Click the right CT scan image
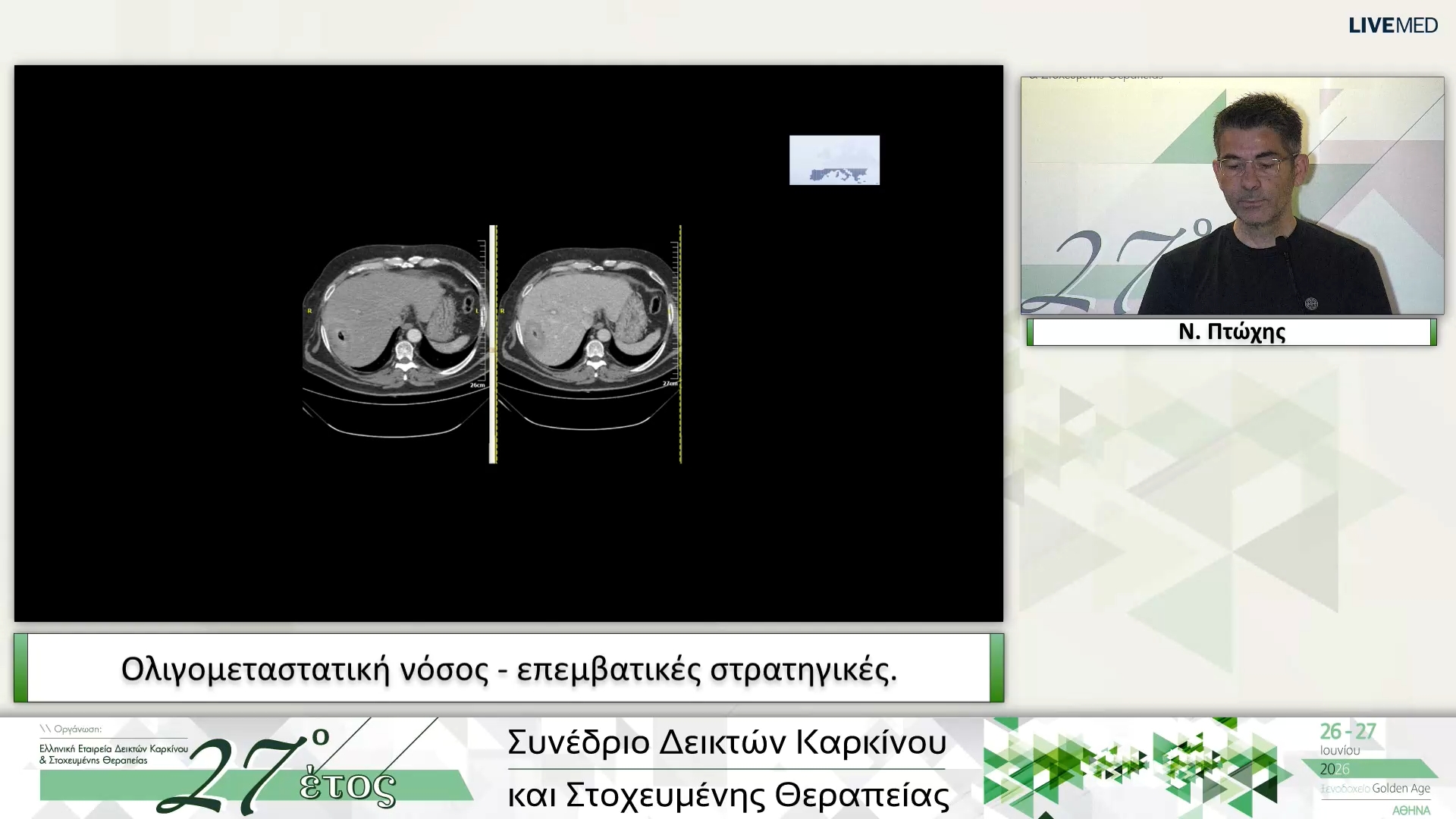The image size is (1456, 819). tap(588, 340)
